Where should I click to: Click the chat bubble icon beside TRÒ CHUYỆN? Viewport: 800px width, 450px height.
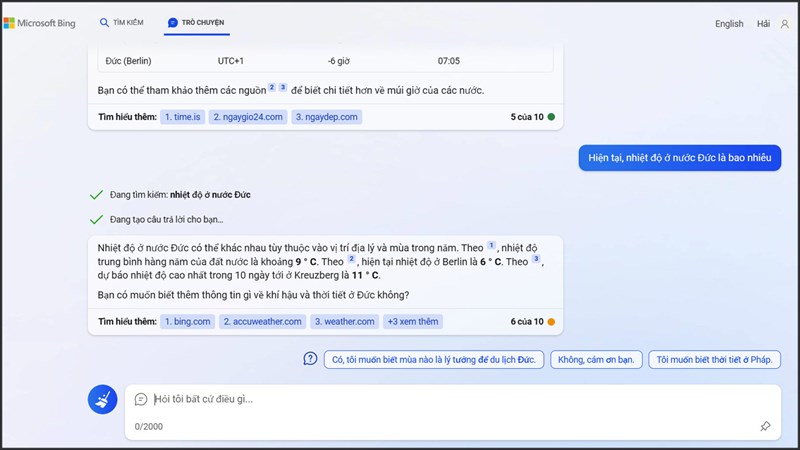(172, 22)
